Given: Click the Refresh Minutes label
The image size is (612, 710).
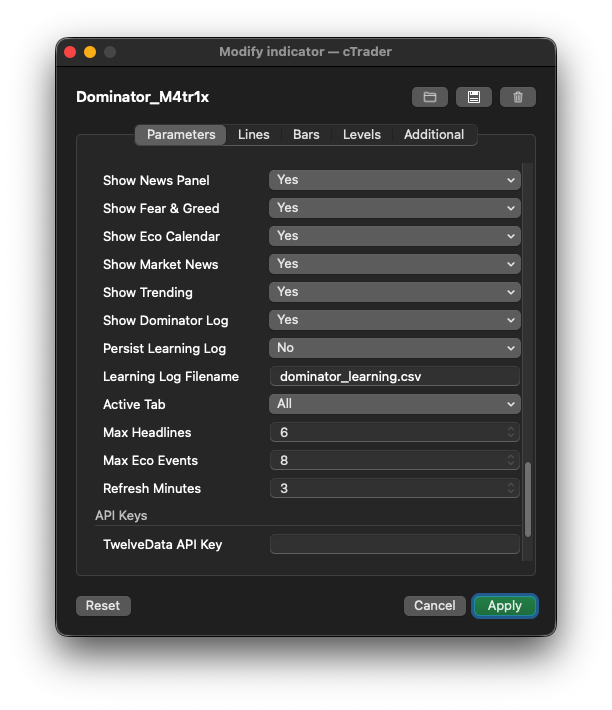Looking at the screenshot, I should tap(152, 489).
